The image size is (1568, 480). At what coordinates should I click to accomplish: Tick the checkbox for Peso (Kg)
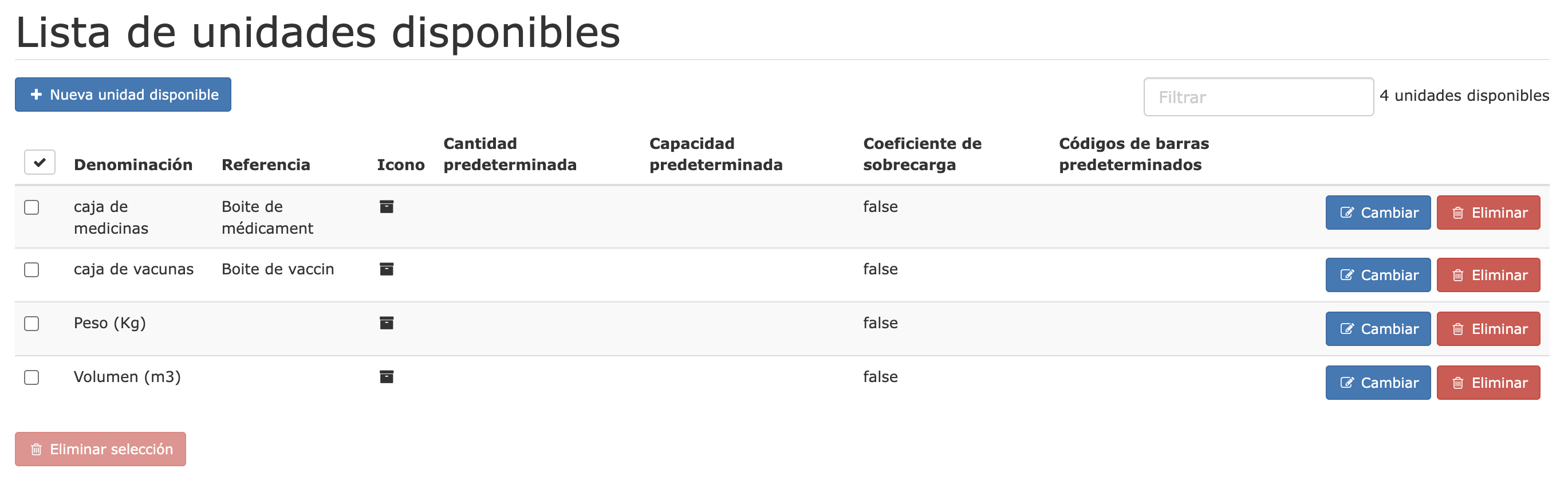point(31,324)
